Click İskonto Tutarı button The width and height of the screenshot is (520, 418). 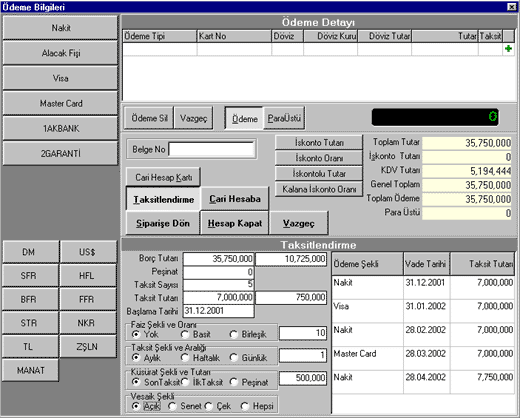319,142
